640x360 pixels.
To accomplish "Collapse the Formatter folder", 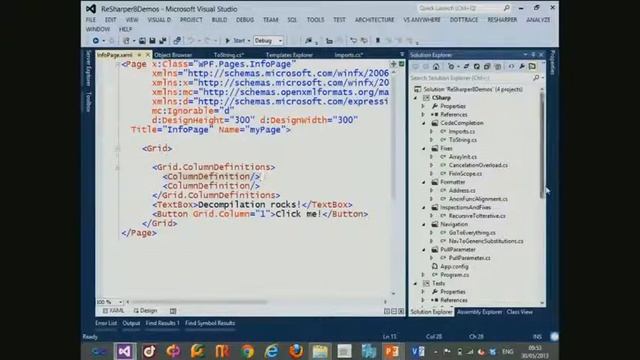I will [x=423, y=182].
